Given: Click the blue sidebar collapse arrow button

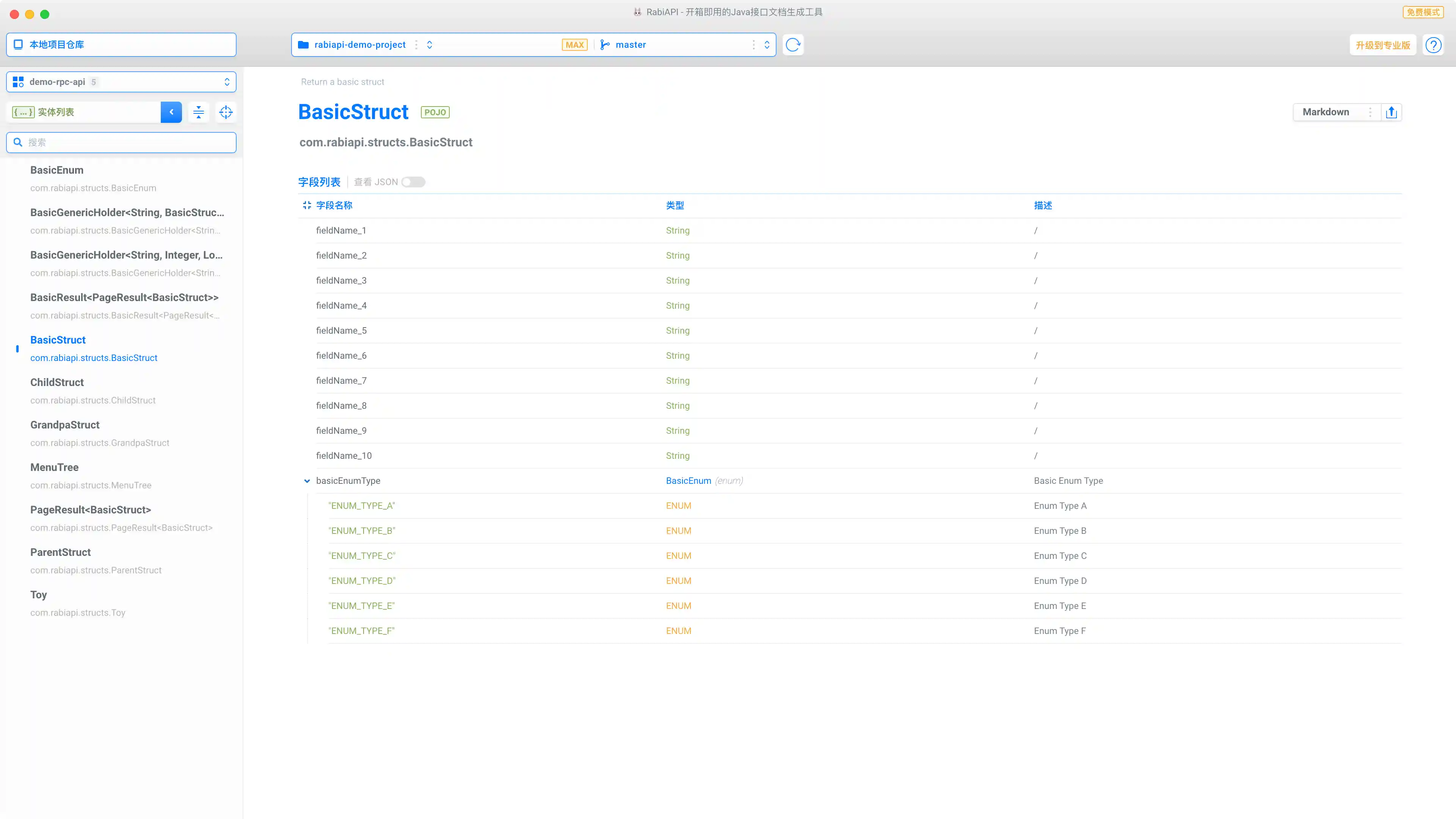Looking at the screenshot, I should (x=171, y=112).
